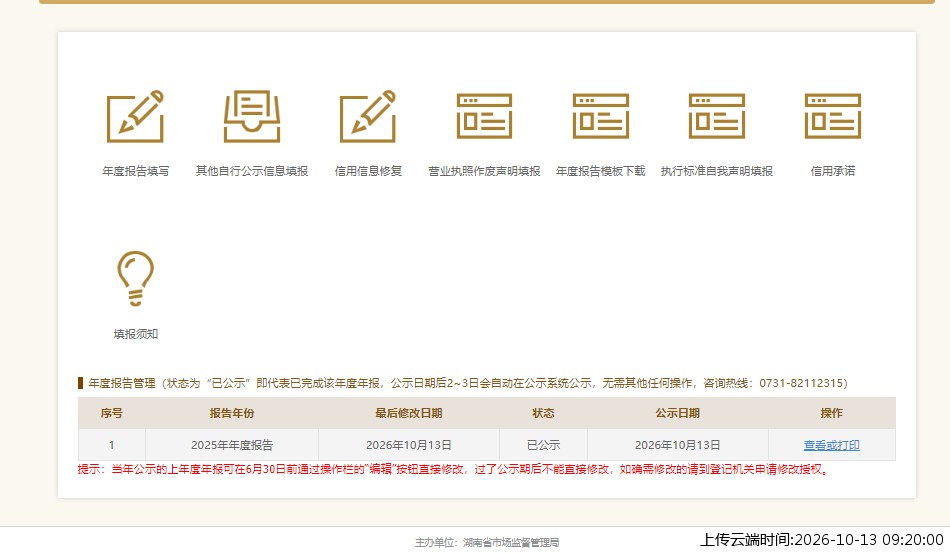Click the 已公示 status cell
Viewport: 950px width, 553px height.
click(x=543, y=445)
